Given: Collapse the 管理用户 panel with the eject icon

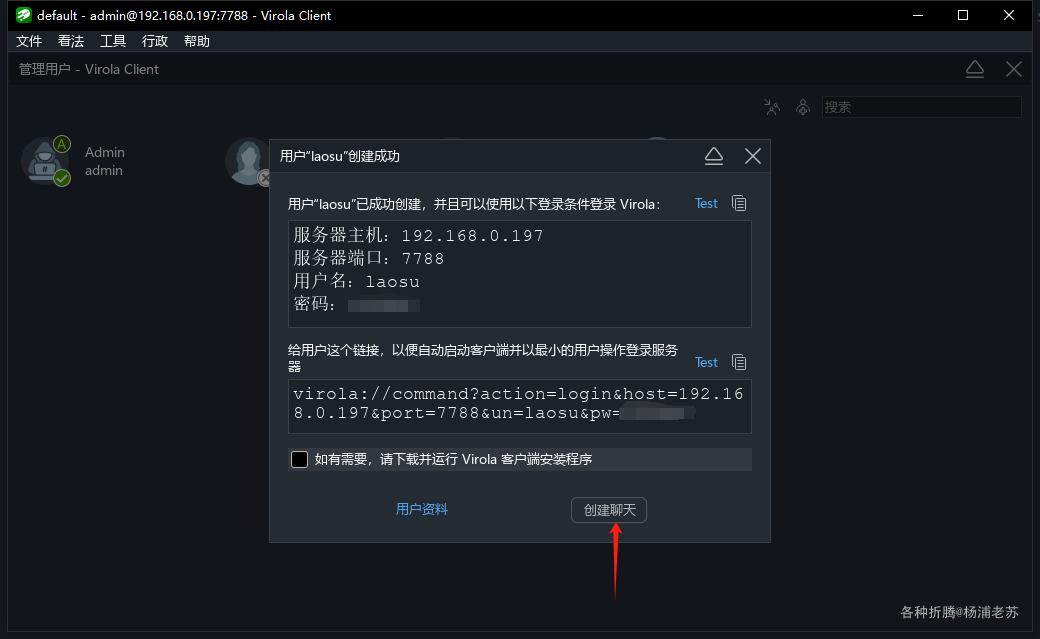Looking at the screenshot, I should (x=974, y=69).
